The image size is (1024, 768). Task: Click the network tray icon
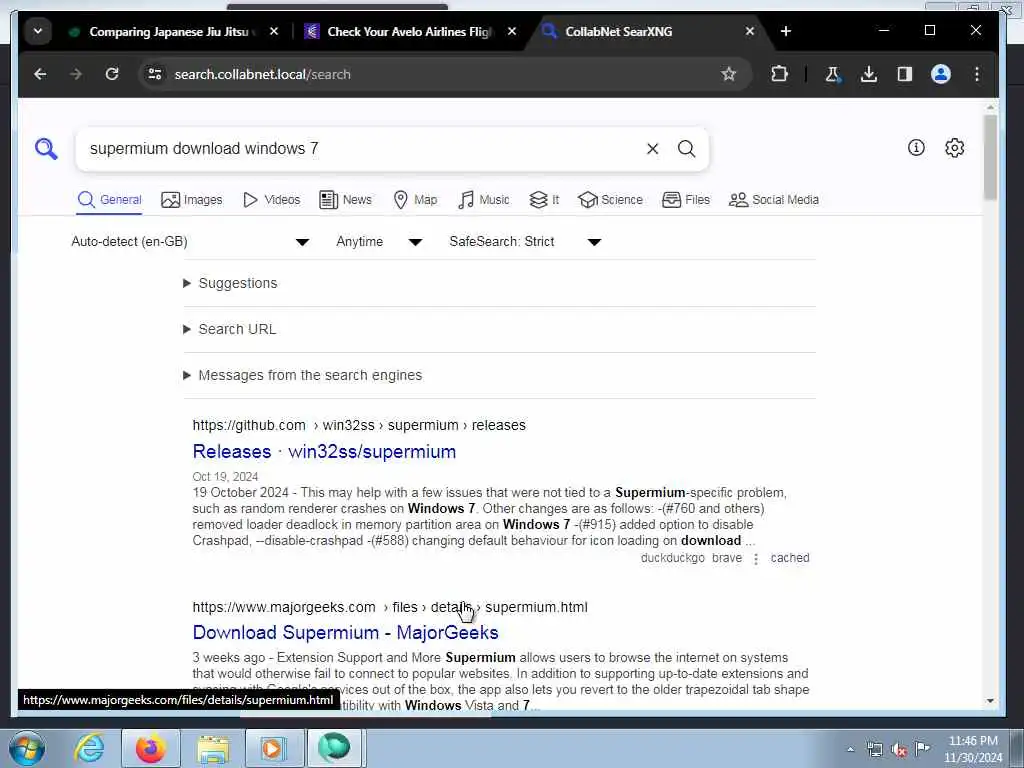coord(875,750)
